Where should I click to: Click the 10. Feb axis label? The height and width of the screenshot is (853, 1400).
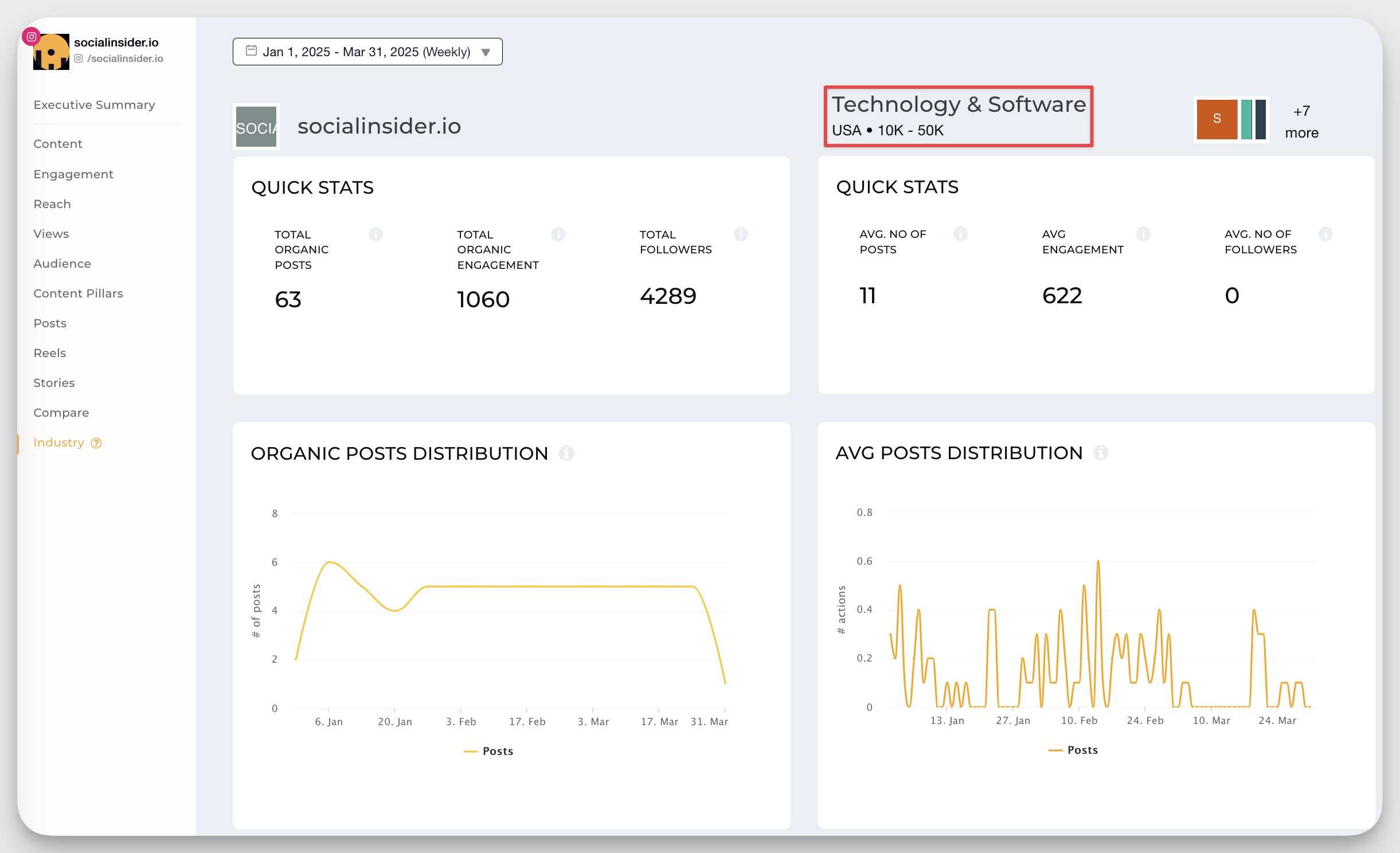1079,721
